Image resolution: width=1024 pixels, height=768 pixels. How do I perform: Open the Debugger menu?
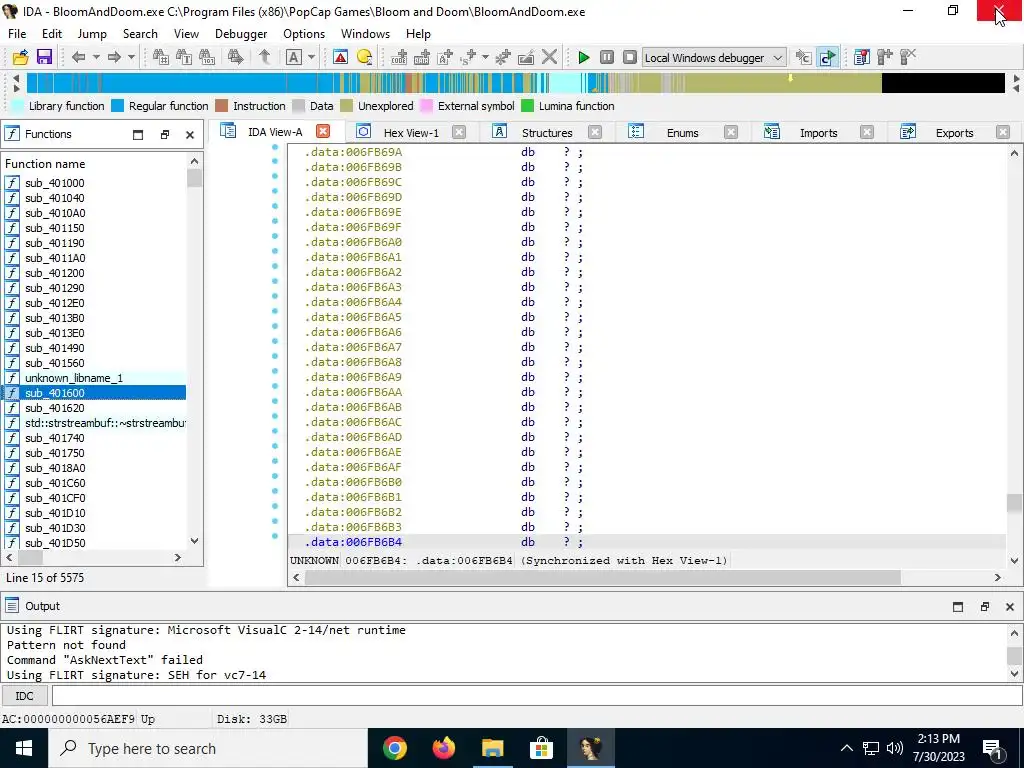pyautogui.click(x=241, y=34)
